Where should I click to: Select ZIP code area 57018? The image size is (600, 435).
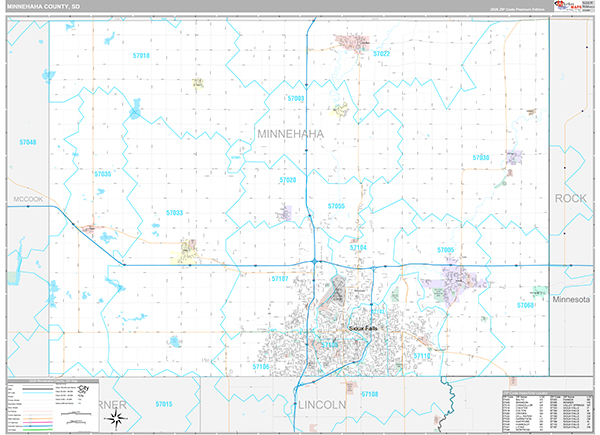(x=140, y=55)
